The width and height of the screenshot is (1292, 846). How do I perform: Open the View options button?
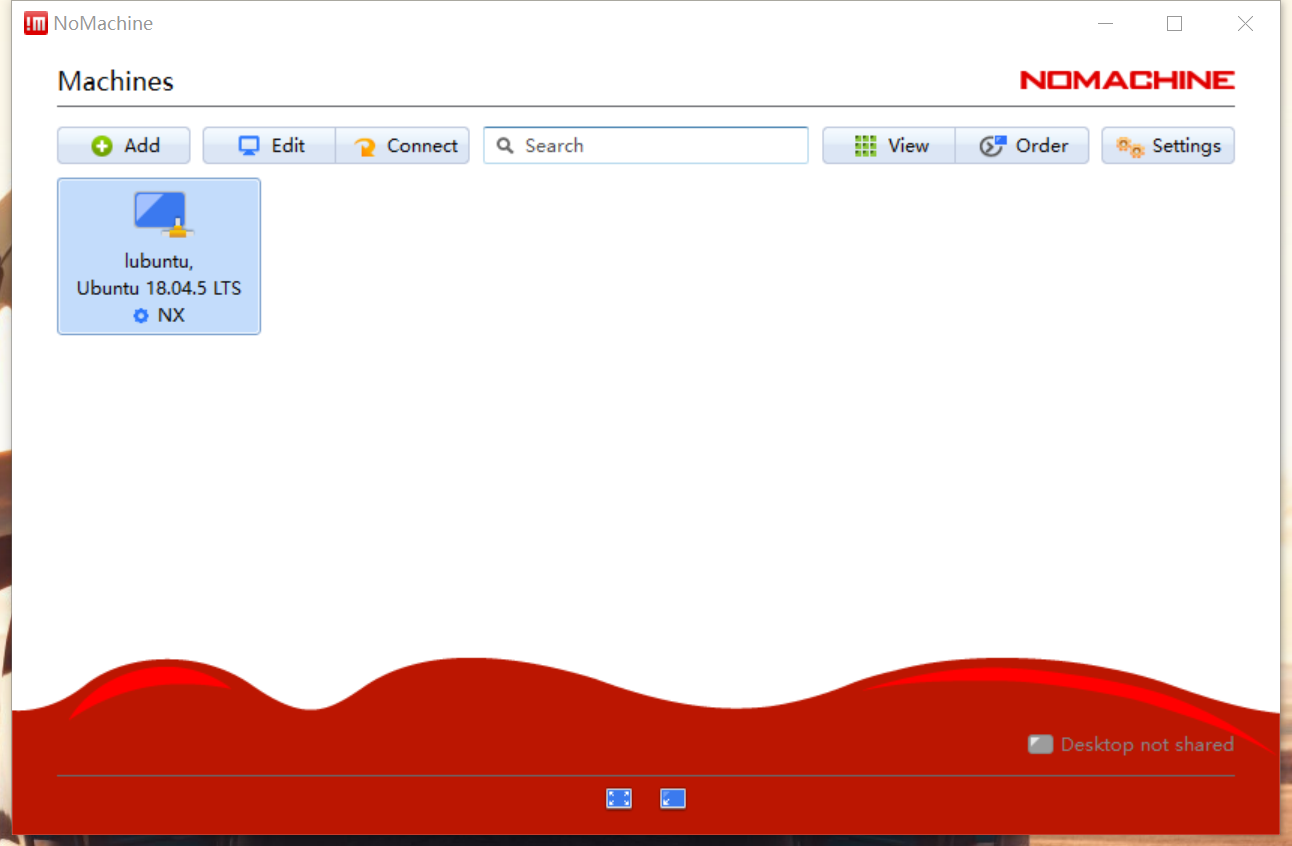(889, 145)
